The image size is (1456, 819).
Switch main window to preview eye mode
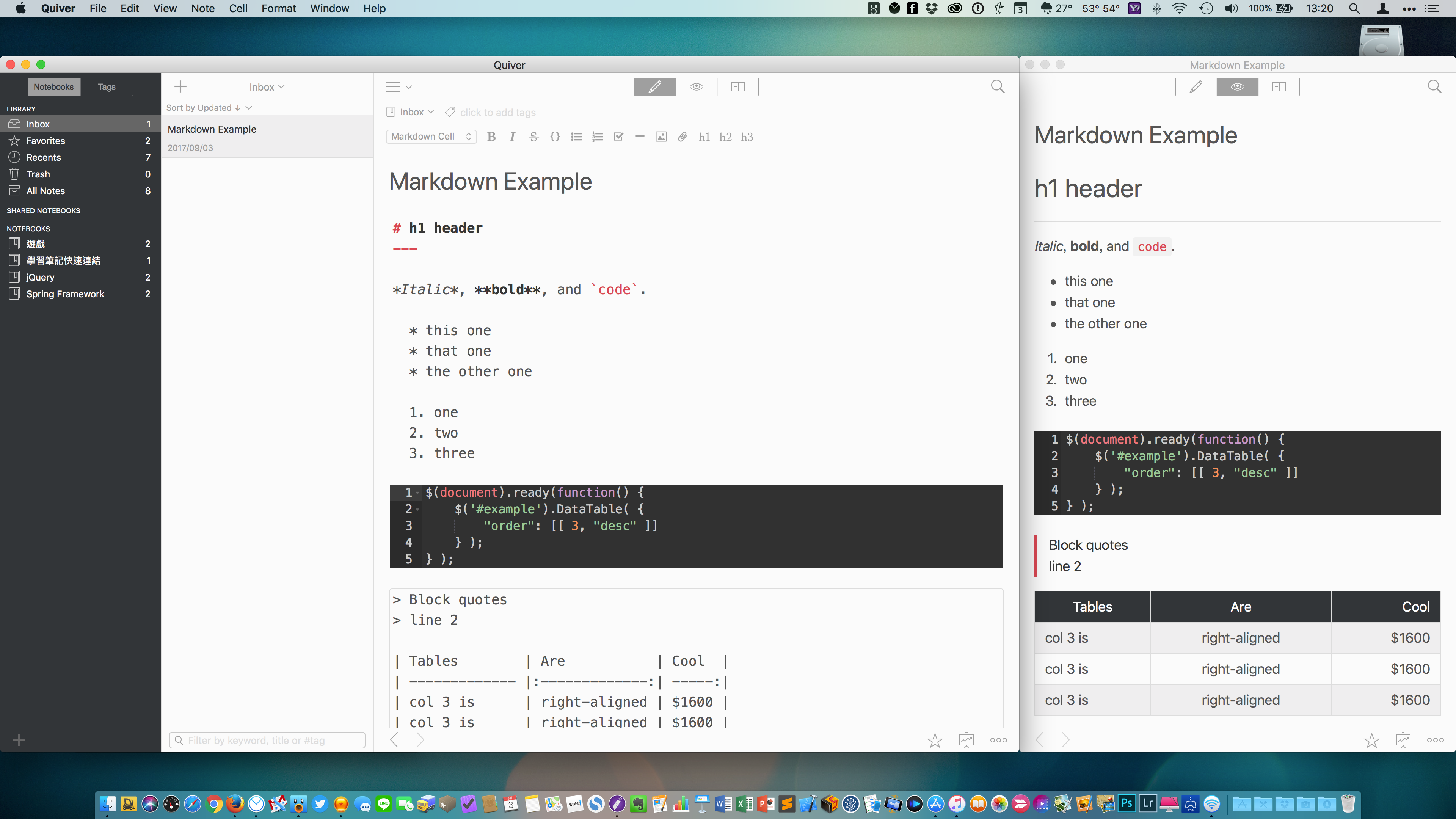click(x=697, y=86)
